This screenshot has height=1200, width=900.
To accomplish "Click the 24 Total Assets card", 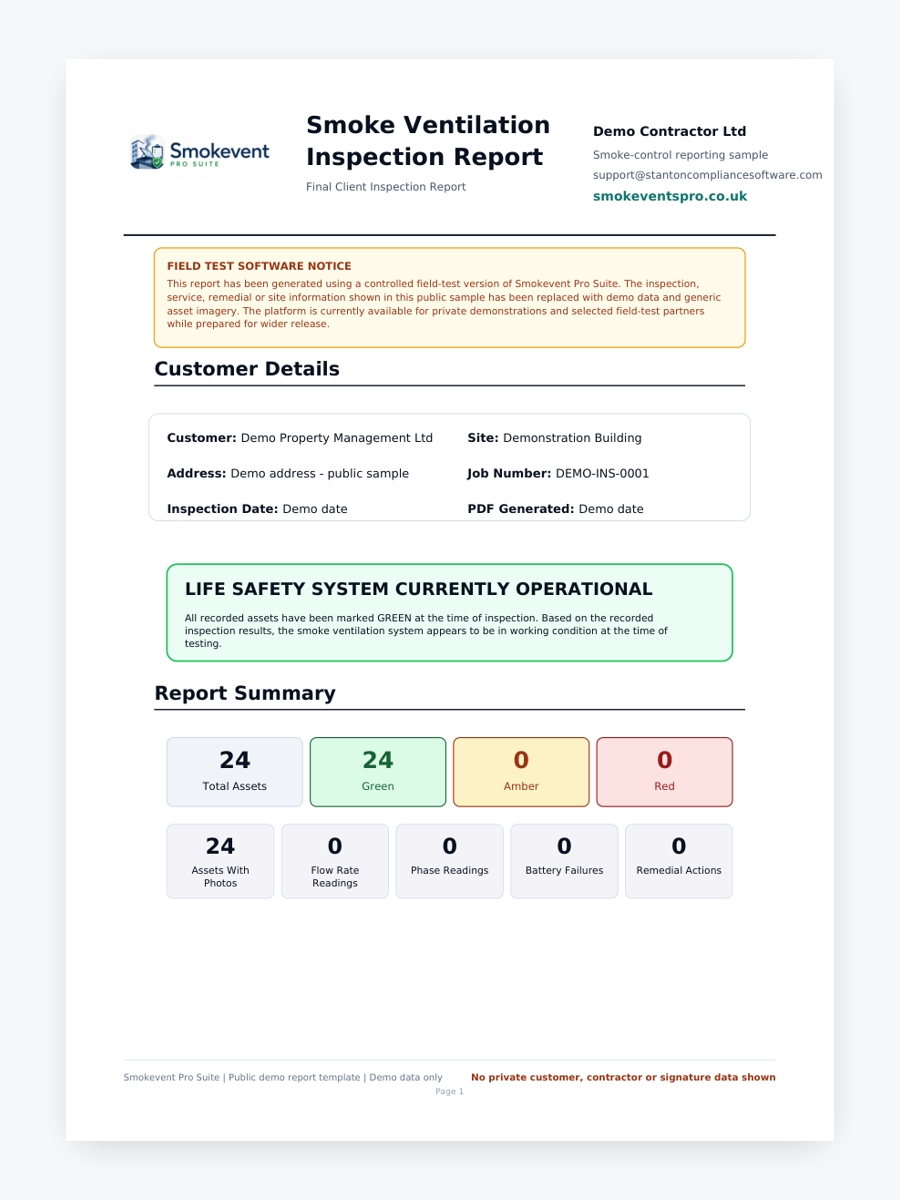I will (x=235, y=772).
